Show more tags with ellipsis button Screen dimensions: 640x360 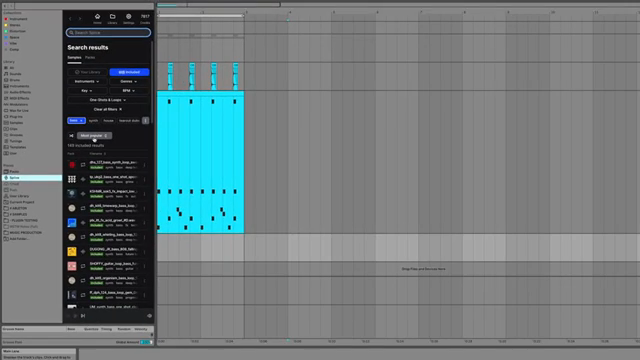(x=145, y=121)
